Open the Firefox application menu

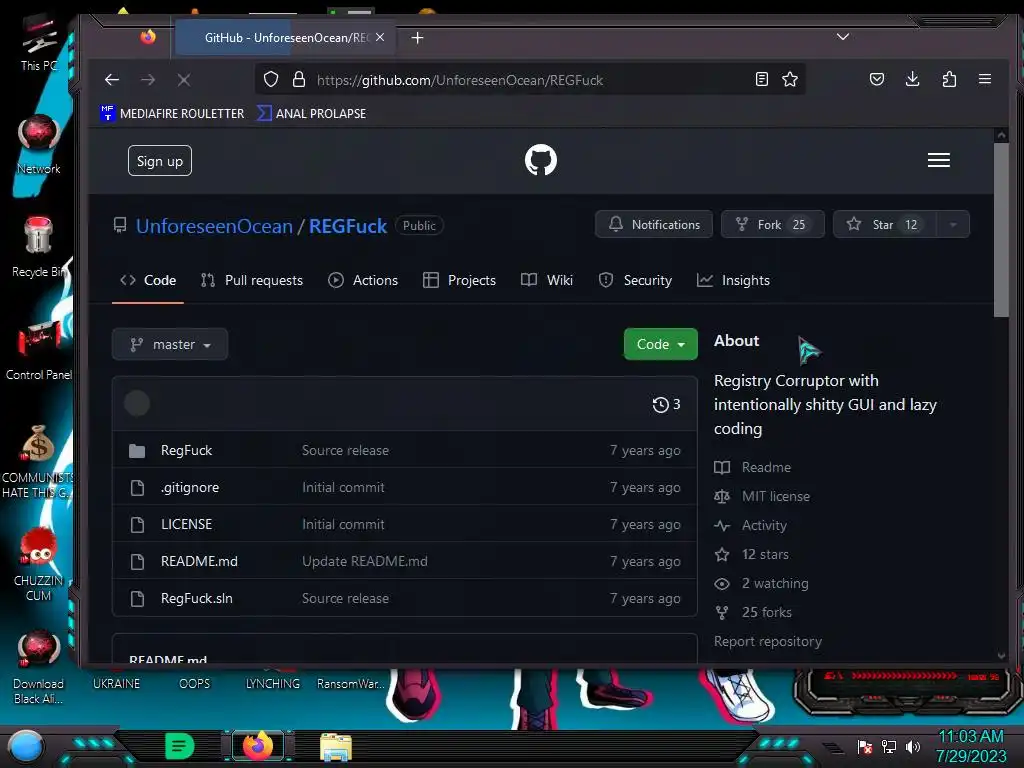pos(985,80)
